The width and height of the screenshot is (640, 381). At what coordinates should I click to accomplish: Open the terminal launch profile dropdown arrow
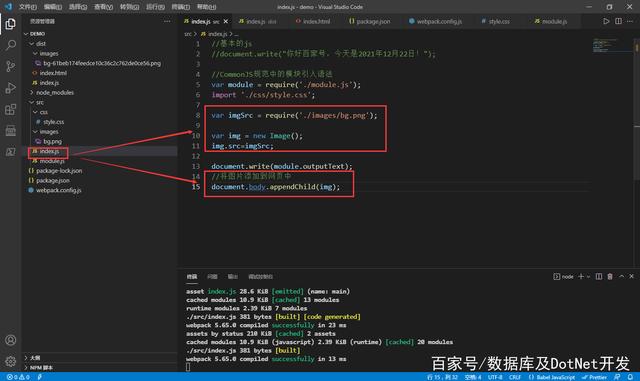point(588,277)
